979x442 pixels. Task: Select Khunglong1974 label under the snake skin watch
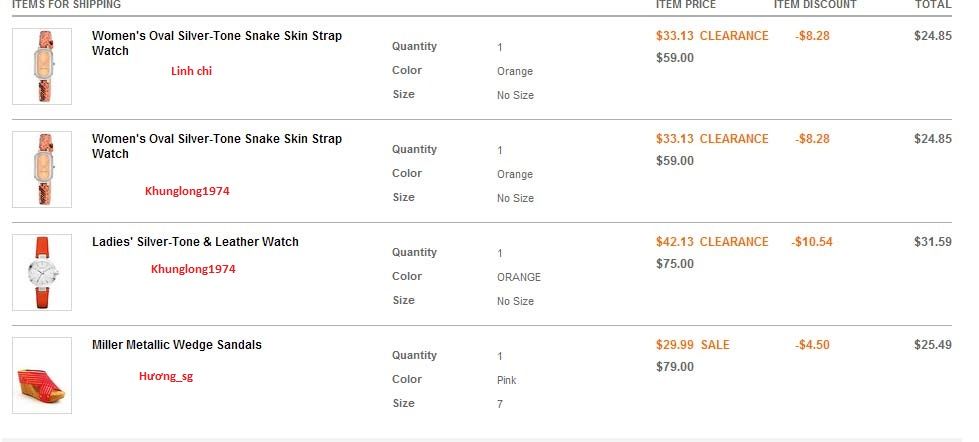pos(187,191)
